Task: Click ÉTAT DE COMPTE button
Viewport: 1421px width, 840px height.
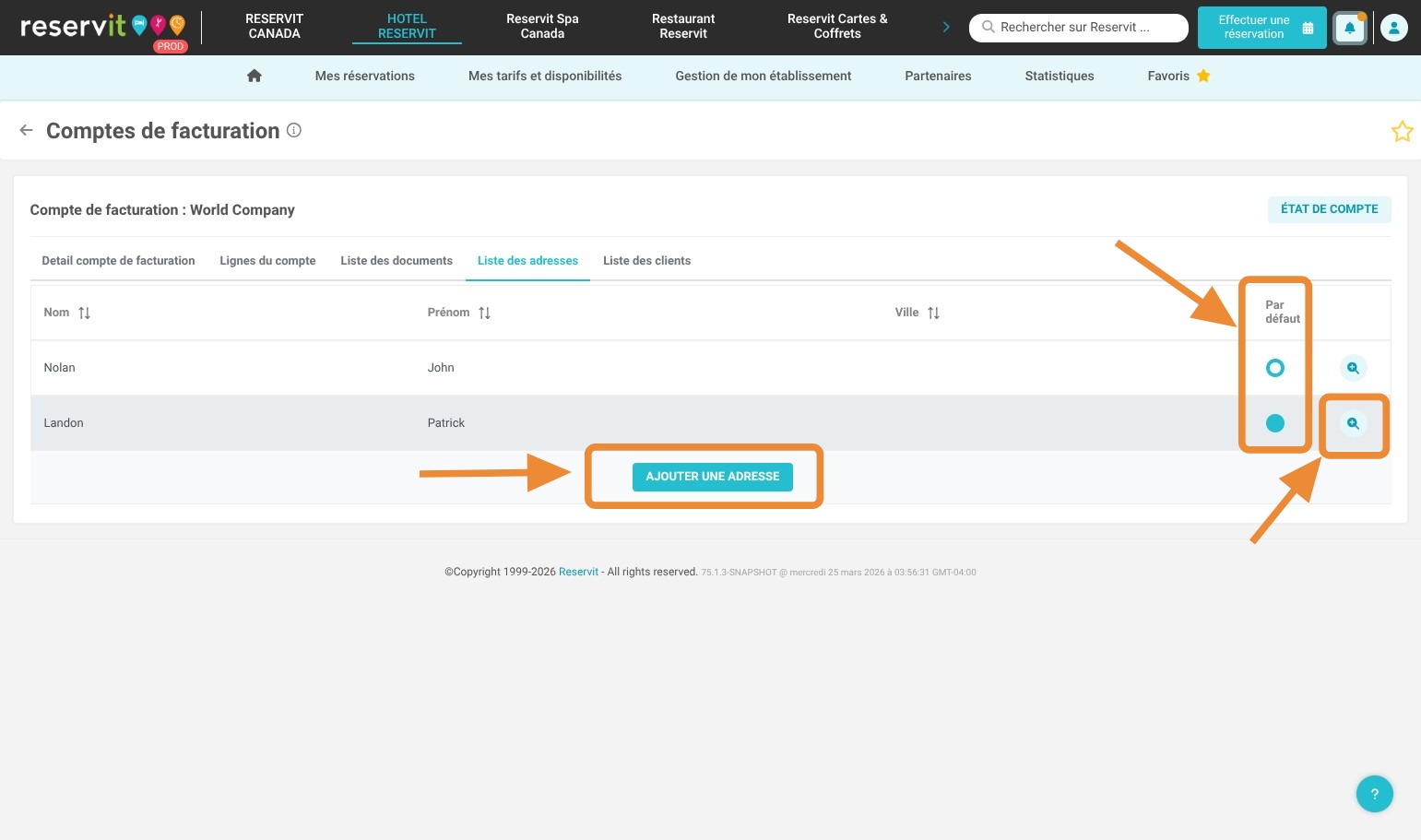Action: coord(1329,209)
